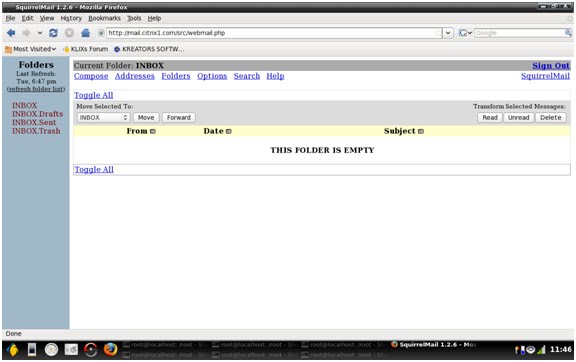Expand the Most Visited bookmarks folder

[x=30, y=49]
